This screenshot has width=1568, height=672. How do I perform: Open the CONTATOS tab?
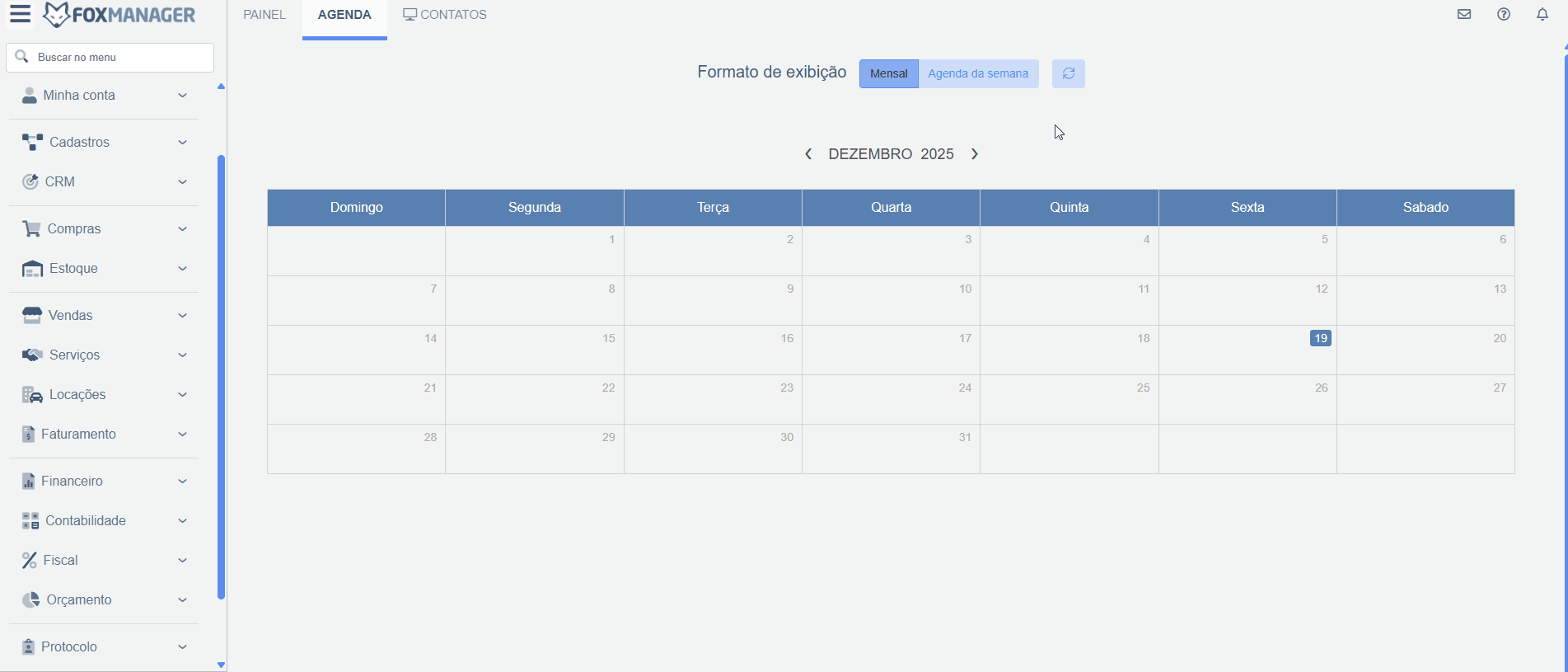click(445, 15)
